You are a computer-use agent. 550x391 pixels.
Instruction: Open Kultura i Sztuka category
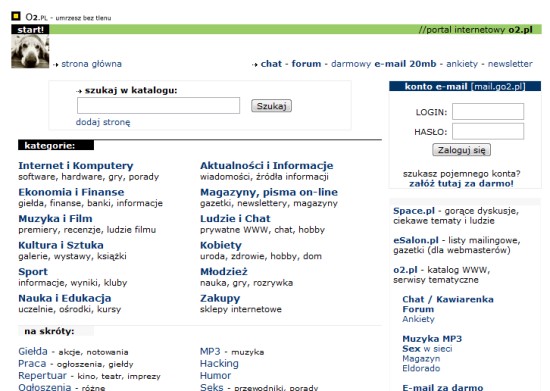[61, 245]
